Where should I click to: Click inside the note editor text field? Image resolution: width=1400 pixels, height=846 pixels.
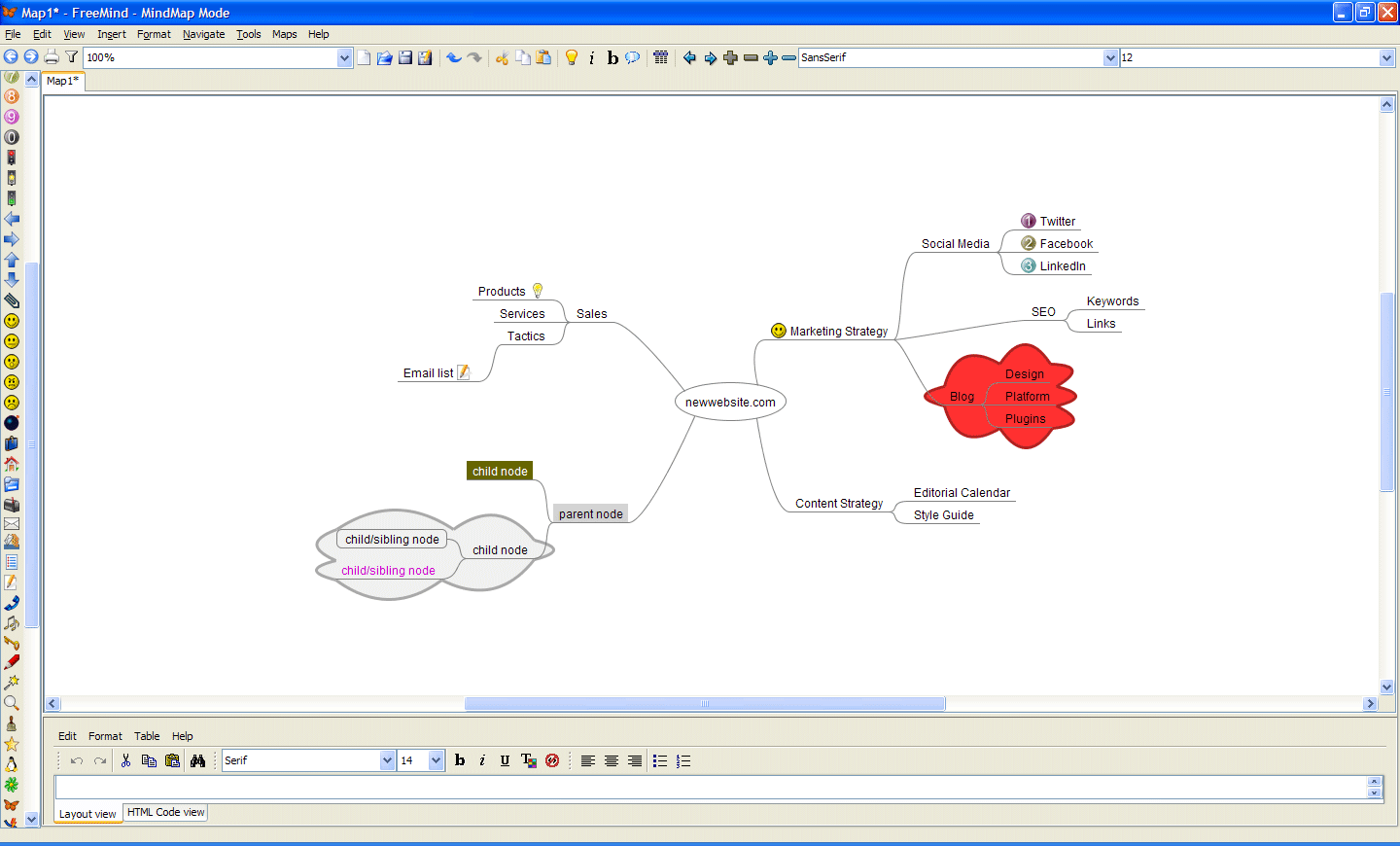coord(710,787)
